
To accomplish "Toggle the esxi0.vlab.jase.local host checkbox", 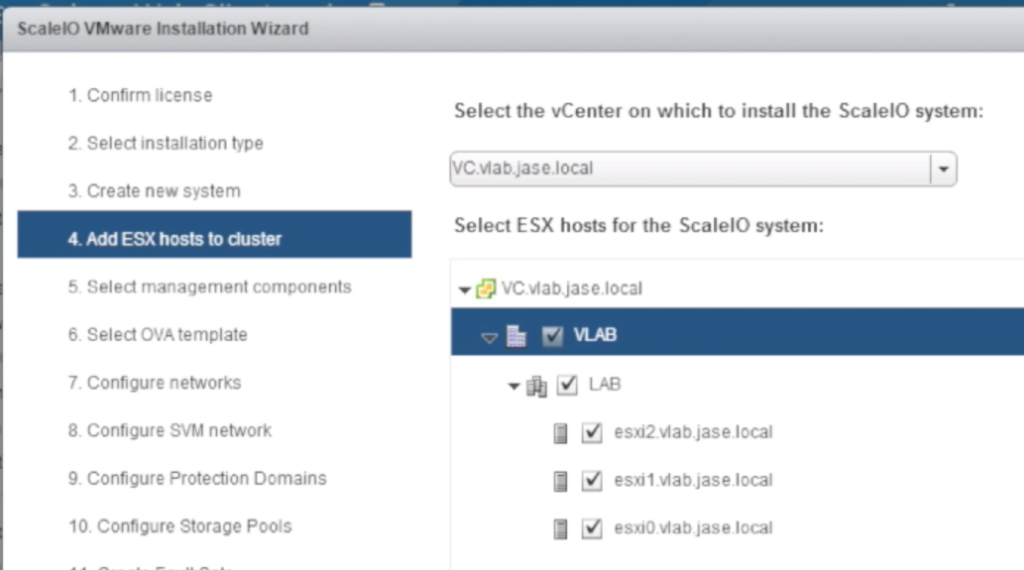I will click(592, 529).
